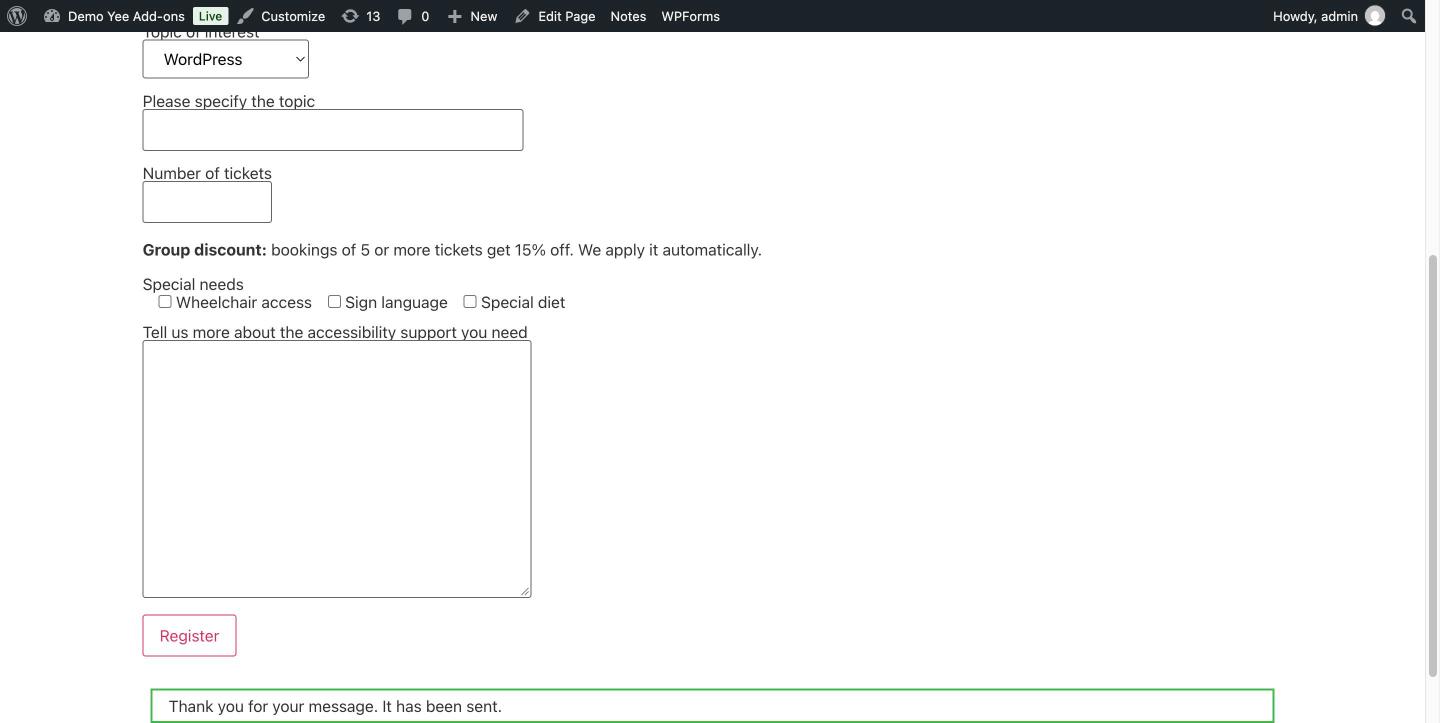Viewport: 1440px width, 723px height.
Task: Click the Edit Page pencil icon
Action: [522, 16]
